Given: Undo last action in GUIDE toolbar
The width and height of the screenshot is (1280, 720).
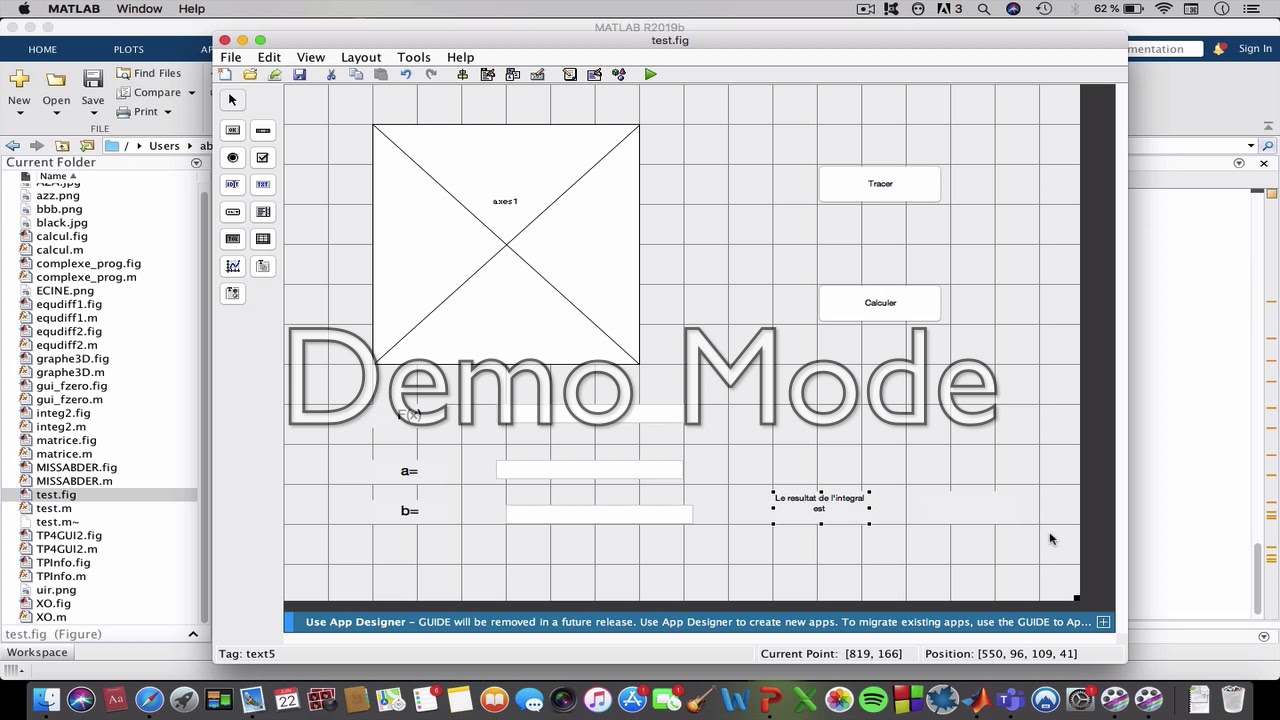Looking at the screenshot, I should [406, 74].
